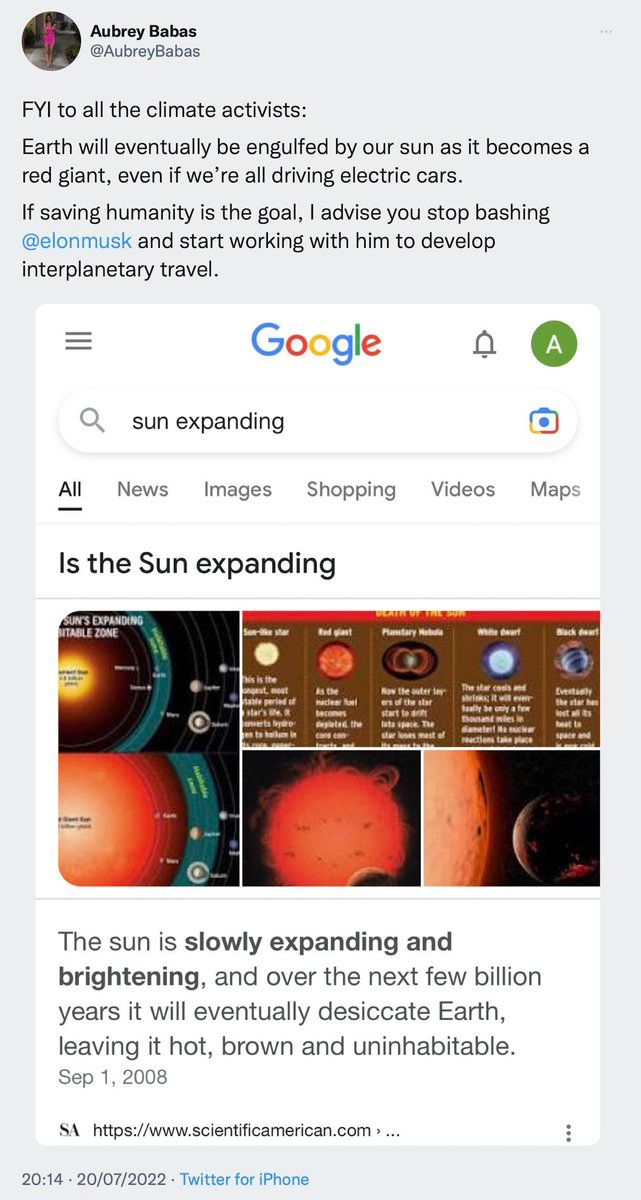Open Google notifications bell
The width and height of the screenshot is (641, 1200).
tap(484, 344)
